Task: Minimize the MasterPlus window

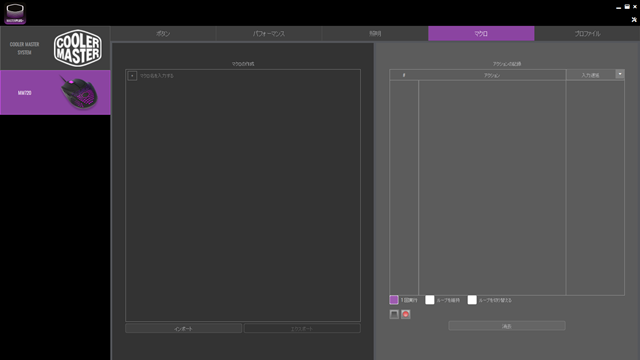Action: pyautogui.click(x=618, y=7)
